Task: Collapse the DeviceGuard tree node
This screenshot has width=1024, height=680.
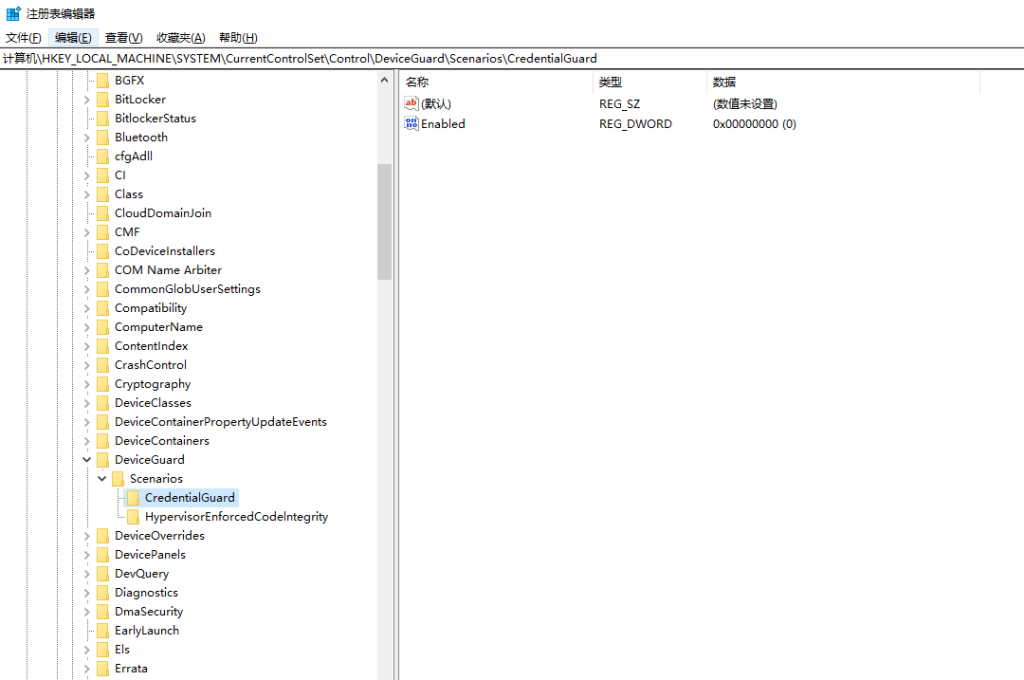Action: point(87,460)
